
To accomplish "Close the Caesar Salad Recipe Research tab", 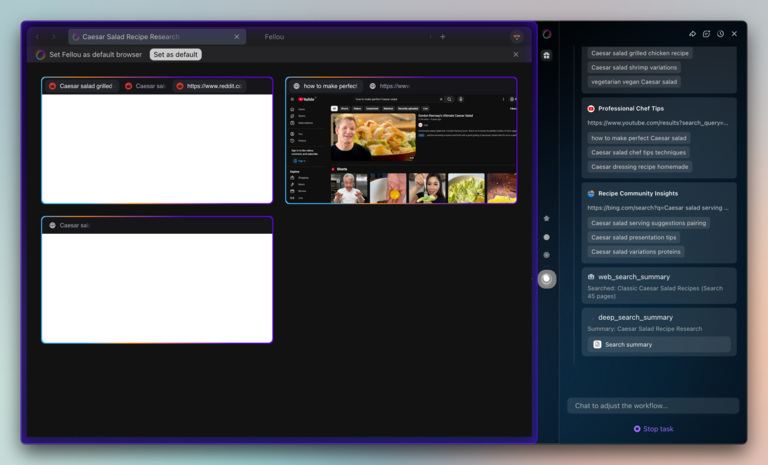I will tap(237, 37).
